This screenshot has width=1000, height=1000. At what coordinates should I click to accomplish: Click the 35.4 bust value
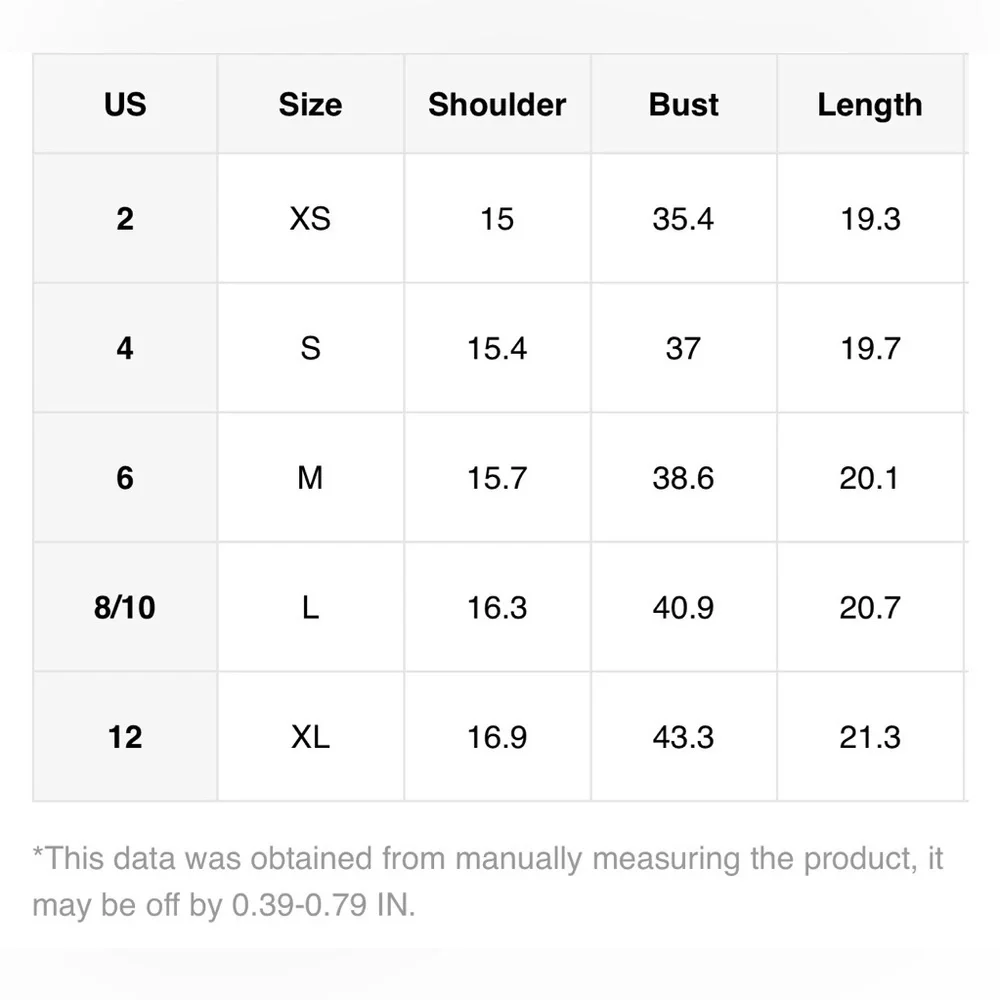click(684, 219)
